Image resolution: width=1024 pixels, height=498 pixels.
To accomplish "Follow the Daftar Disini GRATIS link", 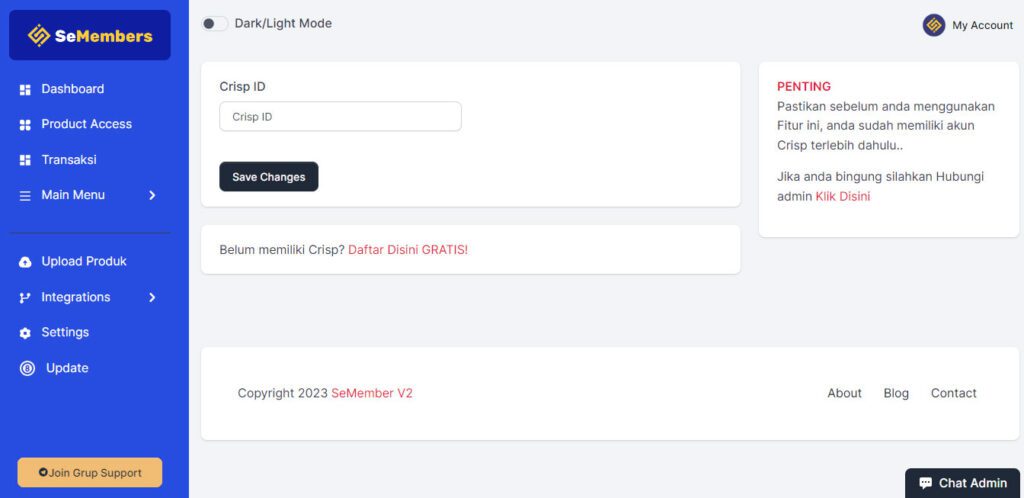I will tap(408, 250).
